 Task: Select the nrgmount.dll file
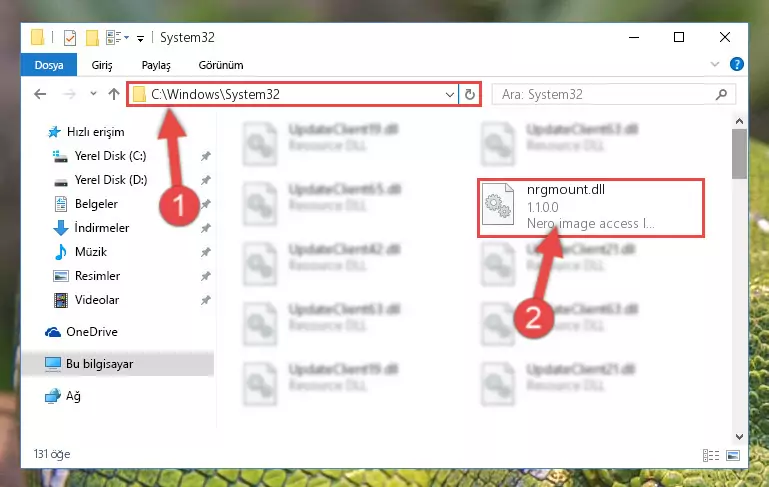(x=590, y=207)
